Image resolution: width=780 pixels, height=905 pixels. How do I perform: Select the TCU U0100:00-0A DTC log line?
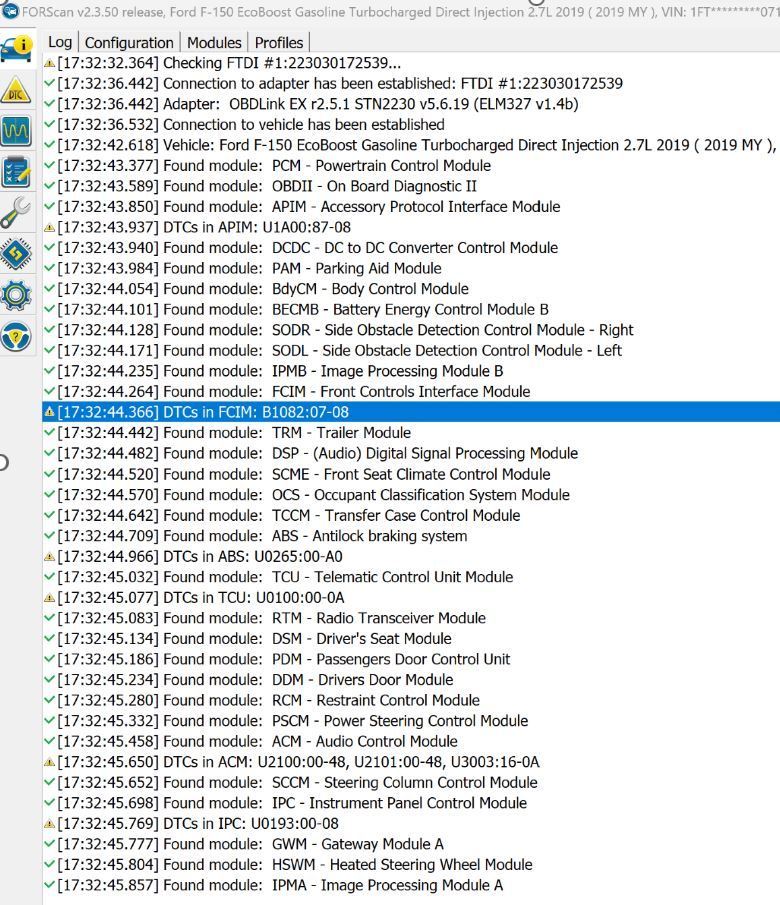click(x=200, y=597)
